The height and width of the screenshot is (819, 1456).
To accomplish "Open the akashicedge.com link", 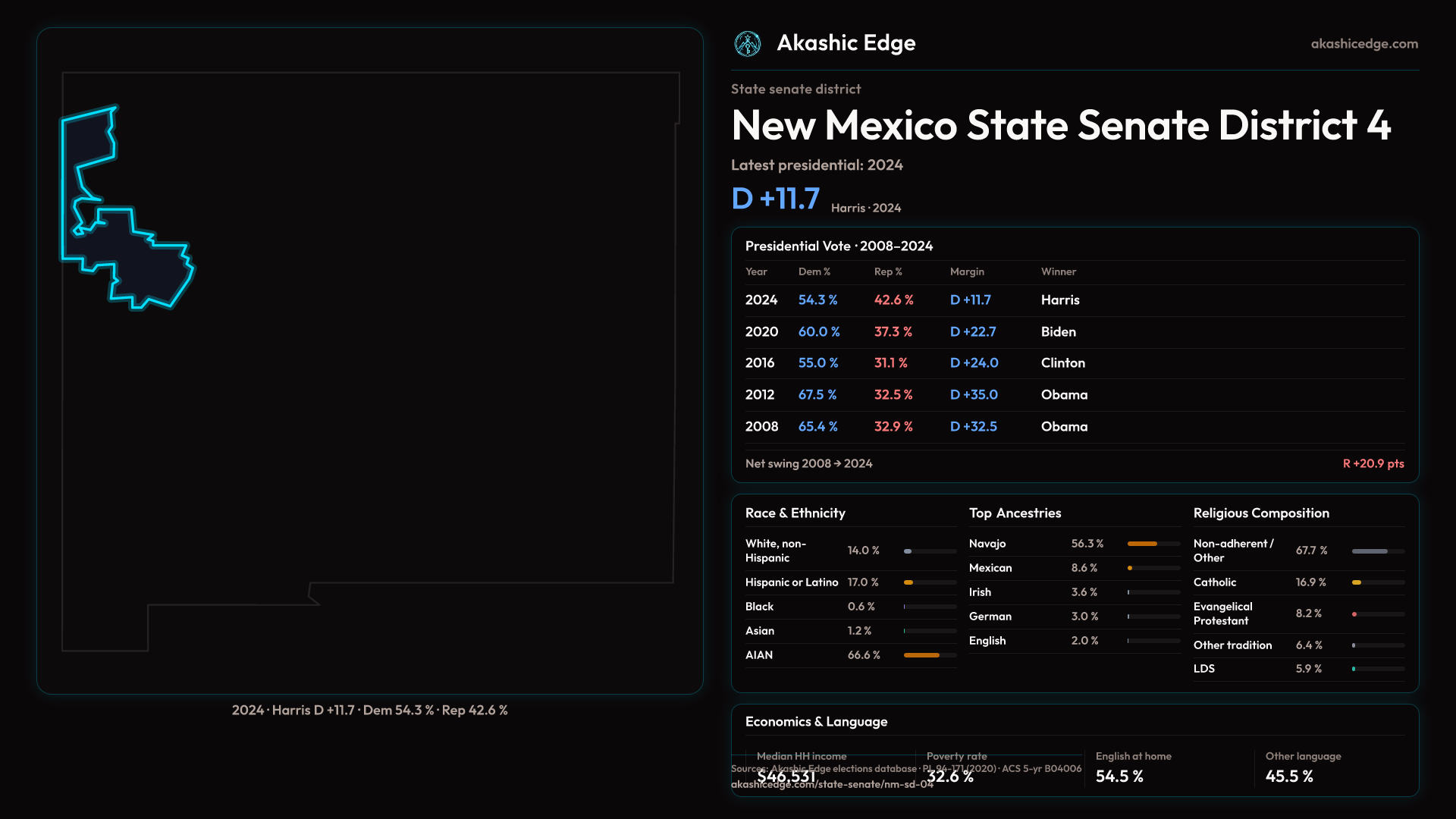I will coord(1363,44).
